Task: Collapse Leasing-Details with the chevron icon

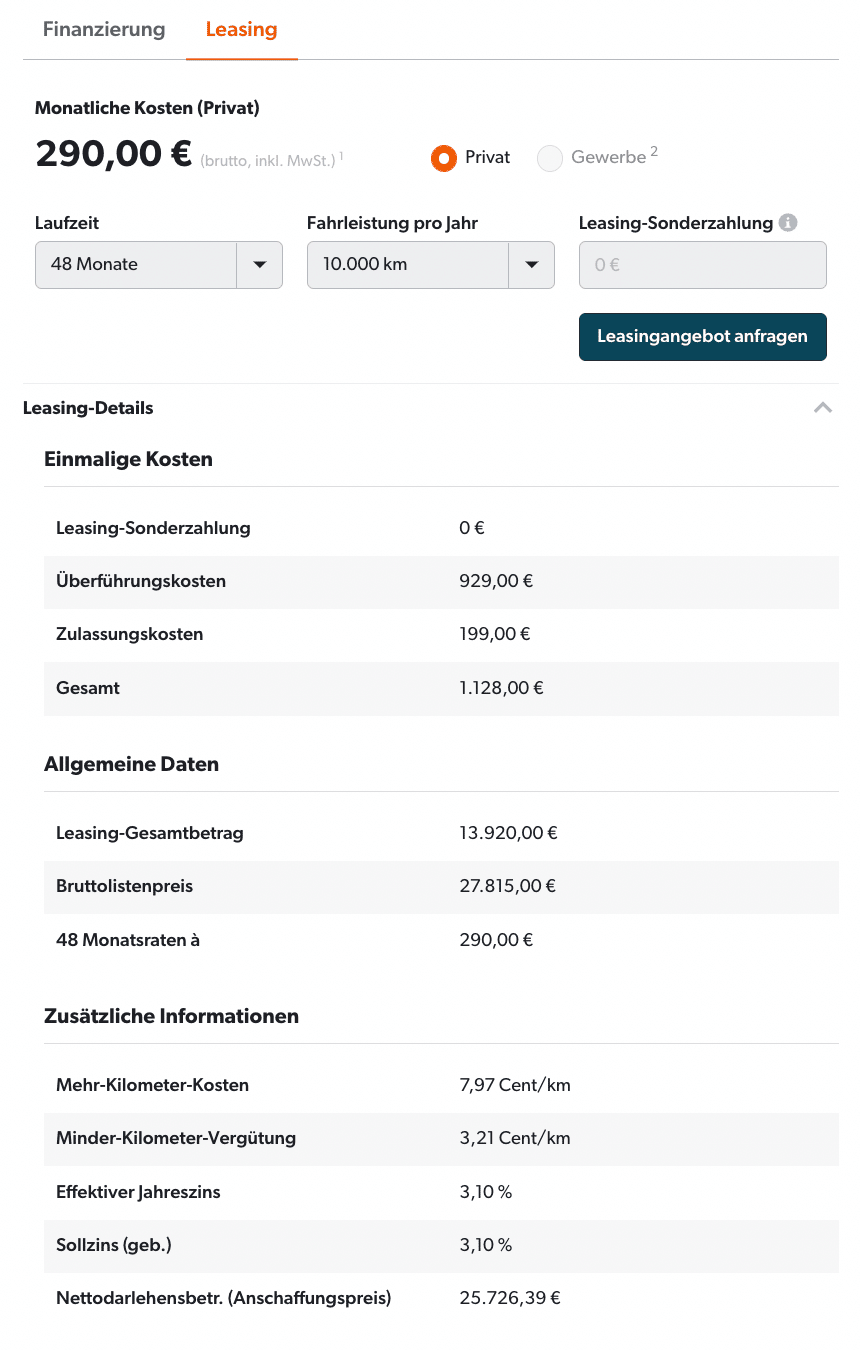Action: click(x=823, y=408)
